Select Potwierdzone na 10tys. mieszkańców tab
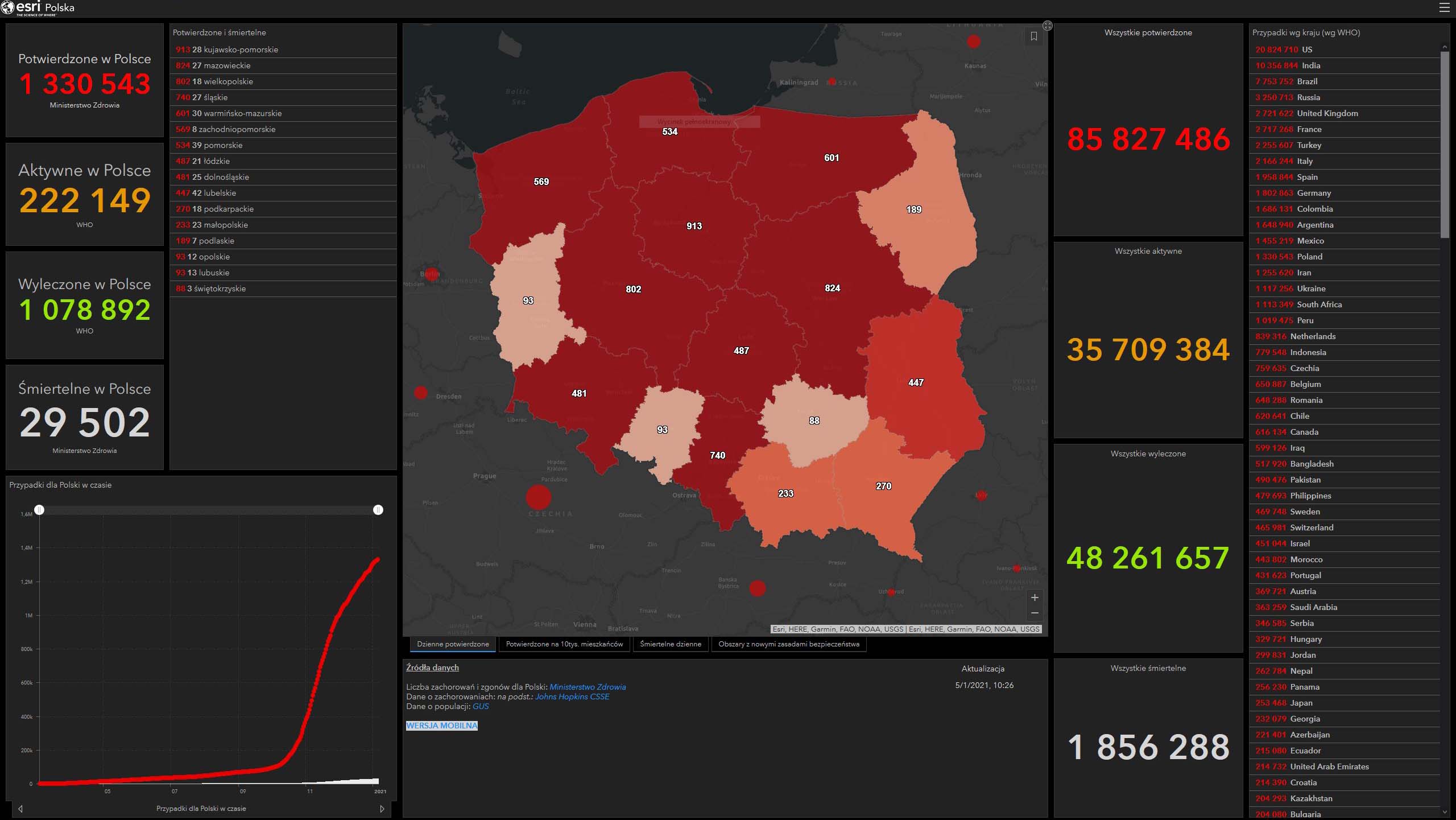Image resolution: width=1456 pixels, height=820 pixels. click(x=564, y=644)
